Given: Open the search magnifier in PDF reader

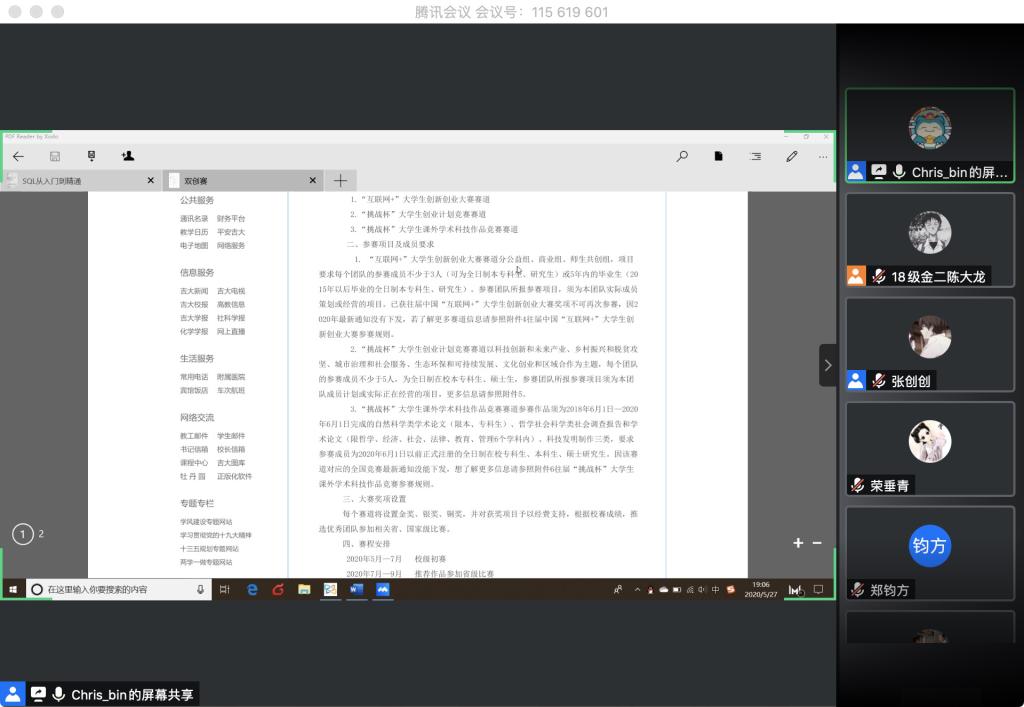Looking at the screenshot, I should [x=682, y=157].
